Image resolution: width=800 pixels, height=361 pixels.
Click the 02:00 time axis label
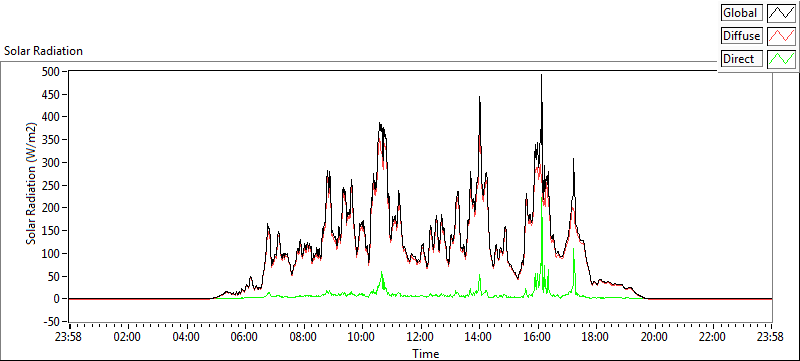coord(128,337)
